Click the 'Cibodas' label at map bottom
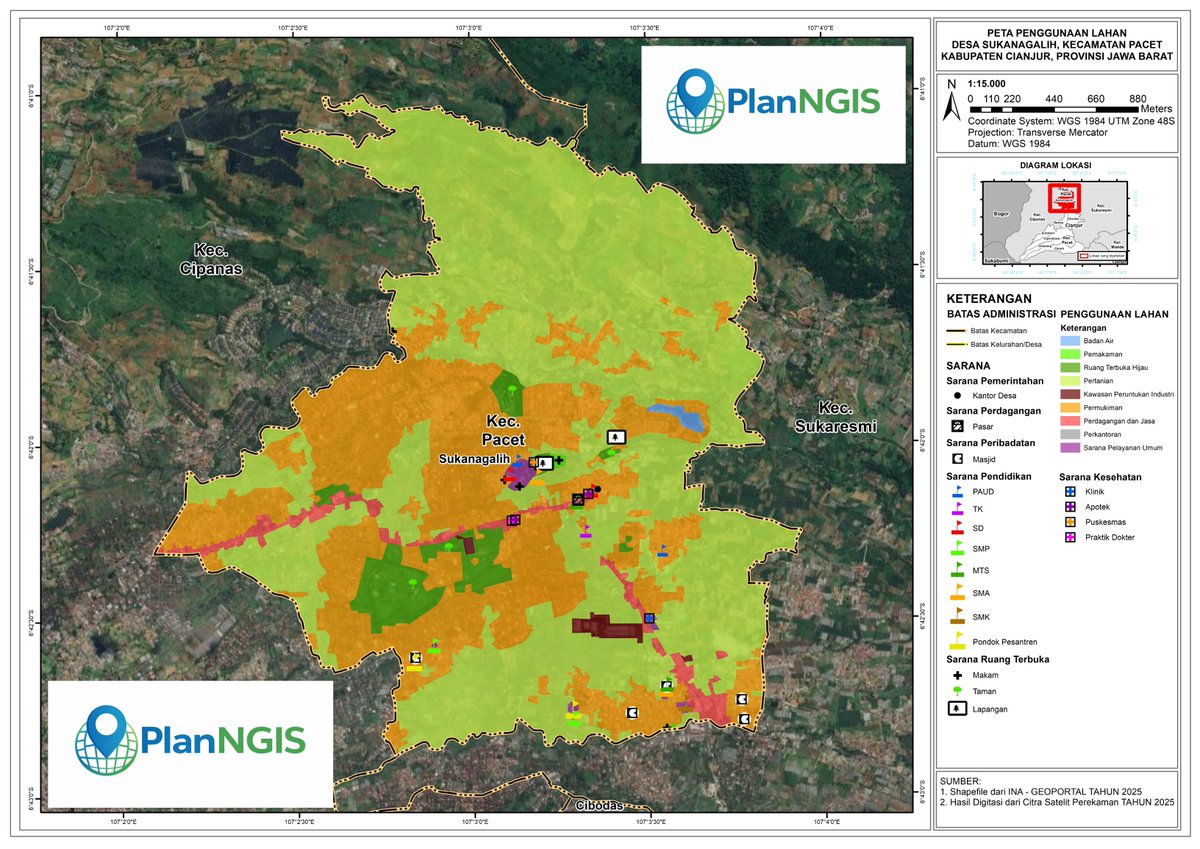 pos(598,805)
